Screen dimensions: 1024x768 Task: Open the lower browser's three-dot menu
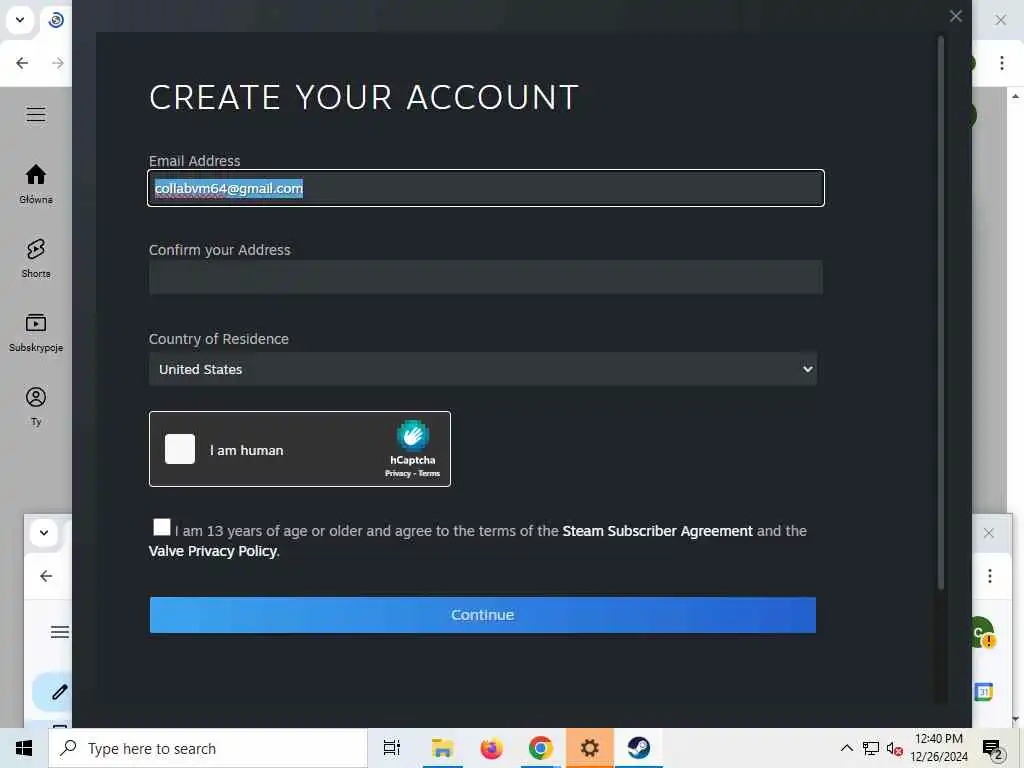pos(990,575)
